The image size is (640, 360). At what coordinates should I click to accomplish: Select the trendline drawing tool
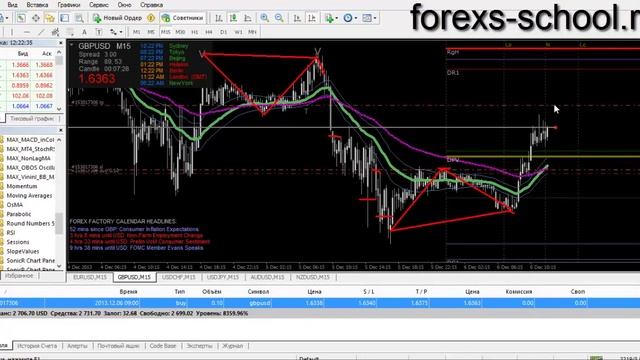pyautogui.click(x=41, y=32)
